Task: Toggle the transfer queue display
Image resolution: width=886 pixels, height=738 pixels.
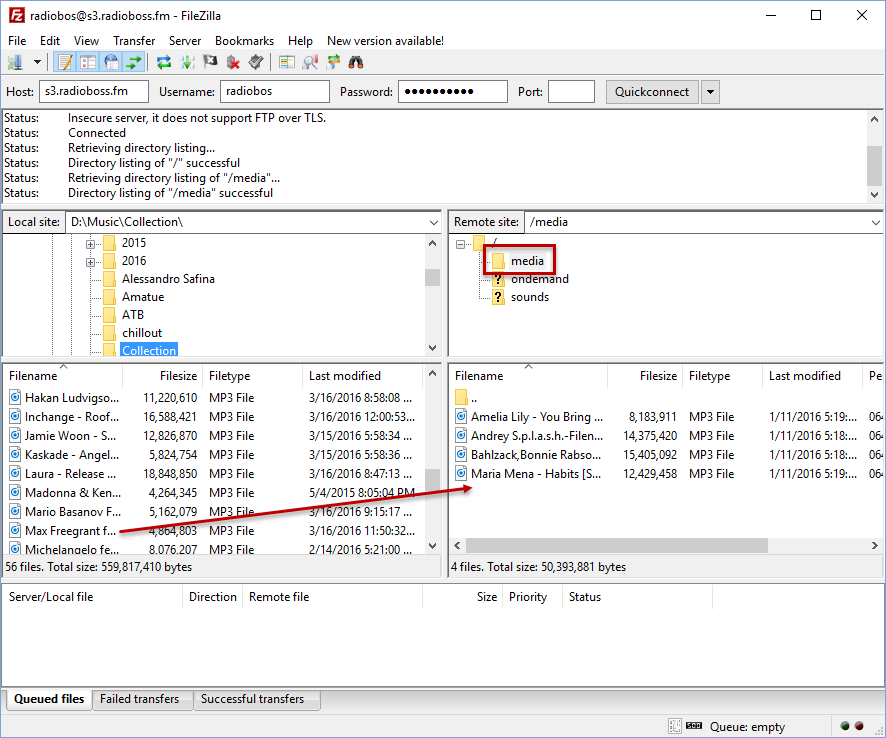Action: point(134,62)
